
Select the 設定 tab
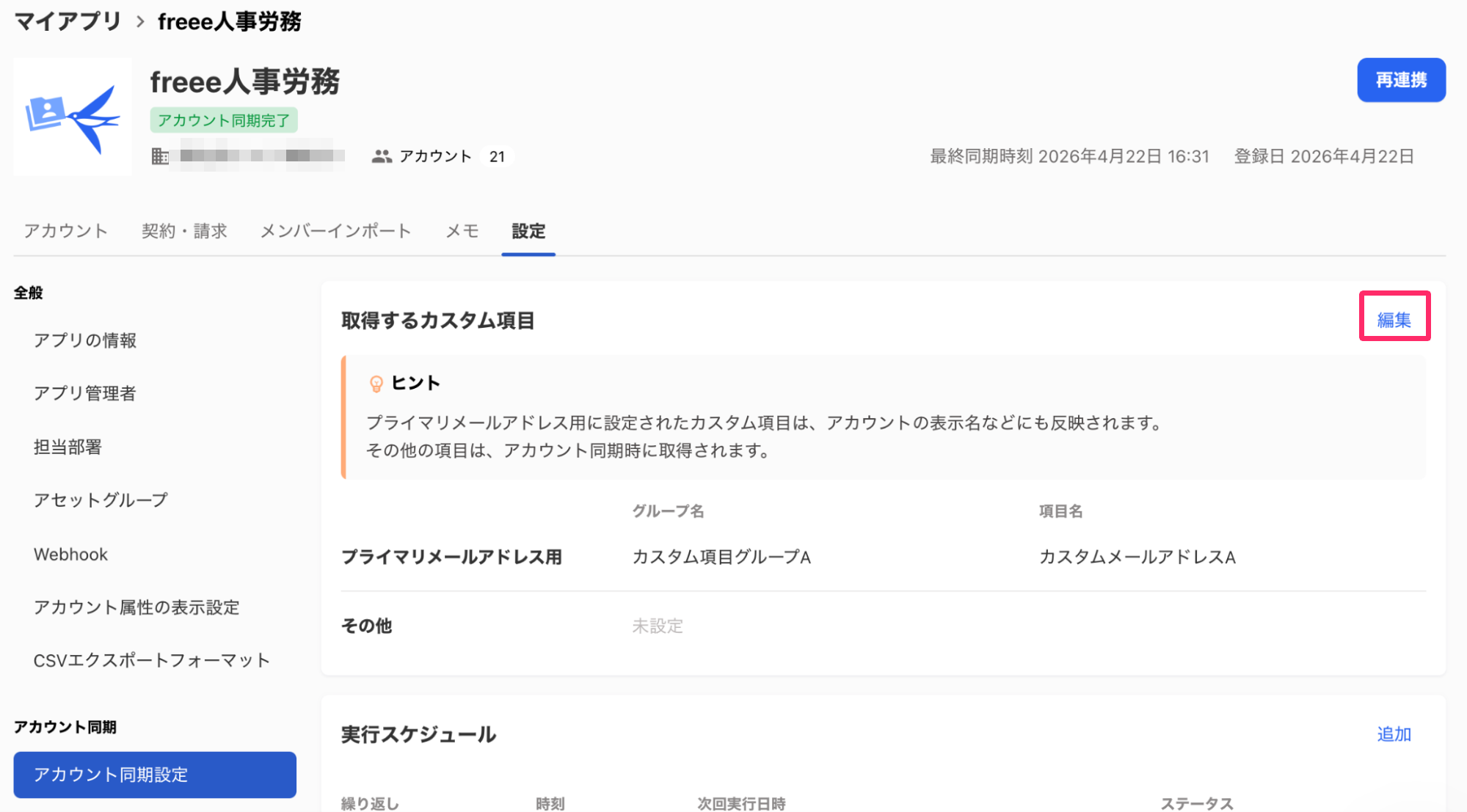(528, 231)
